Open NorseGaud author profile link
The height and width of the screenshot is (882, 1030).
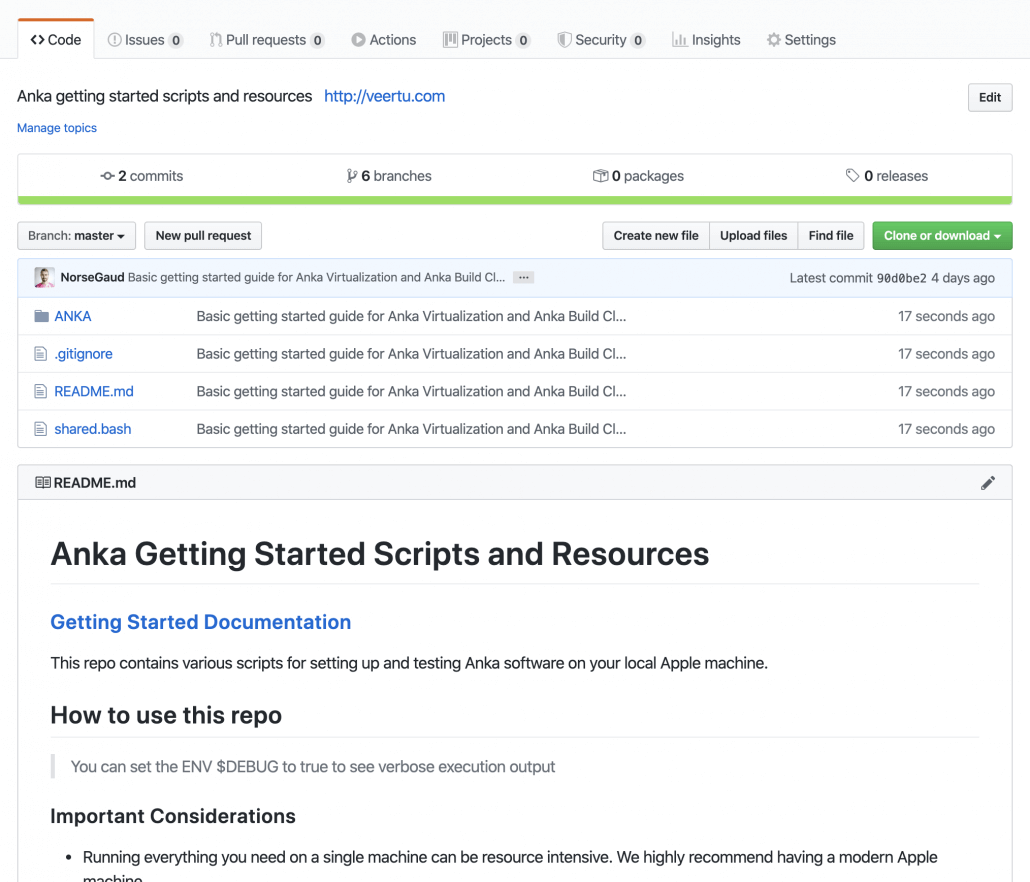pyautogui.click(x=92, y=277)
